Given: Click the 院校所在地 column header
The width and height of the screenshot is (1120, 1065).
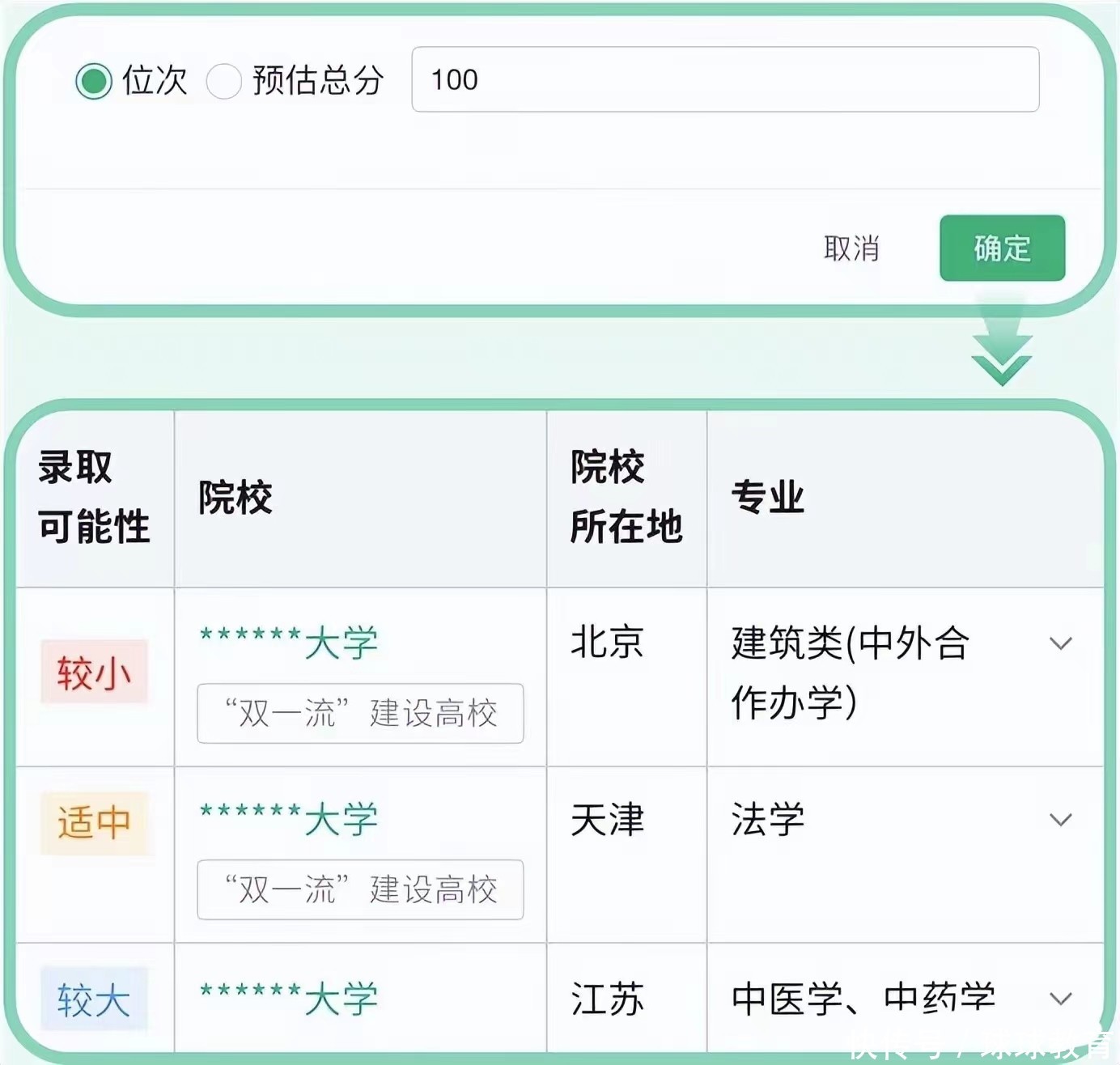Looking at the screenshot, I should coord(626,497).
